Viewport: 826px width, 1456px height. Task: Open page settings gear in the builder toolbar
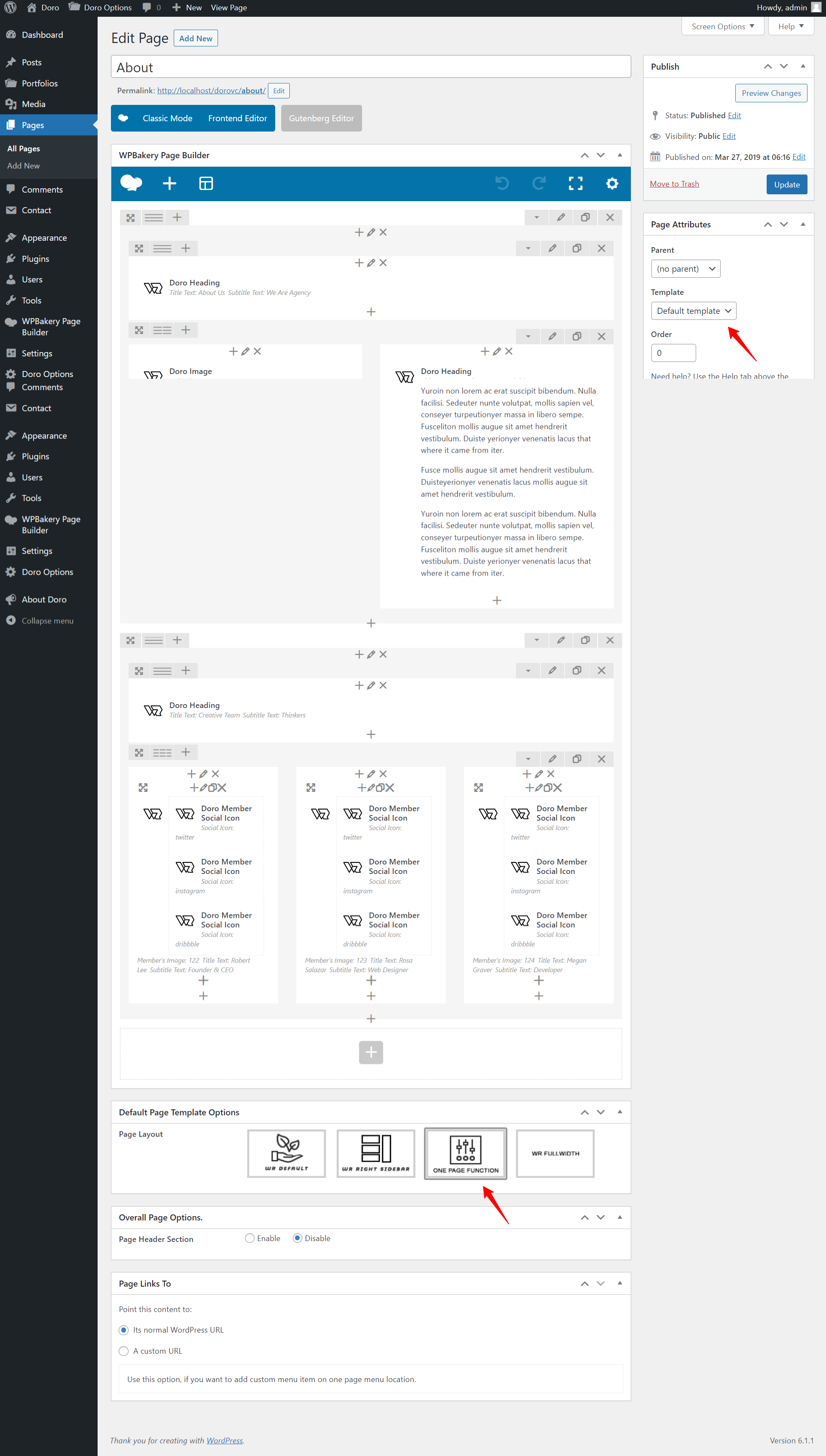[x=611, y=183]
